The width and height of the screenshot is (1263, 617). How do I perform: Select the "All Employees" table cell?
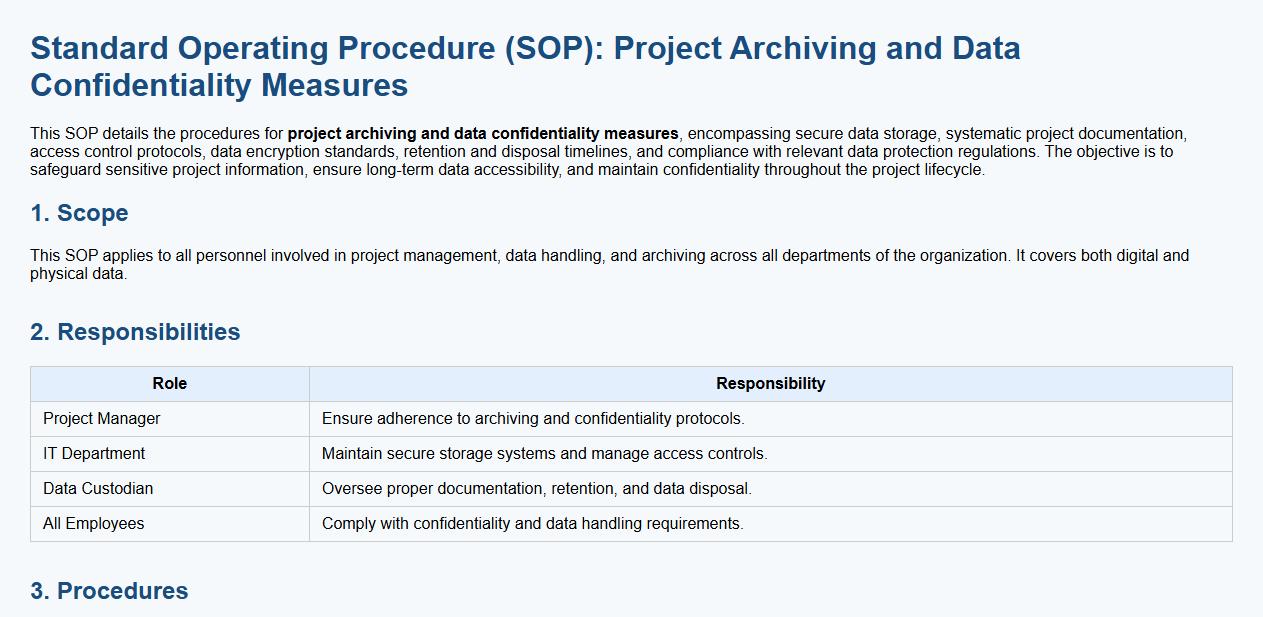pyautogui.click(x=93, y=524)
